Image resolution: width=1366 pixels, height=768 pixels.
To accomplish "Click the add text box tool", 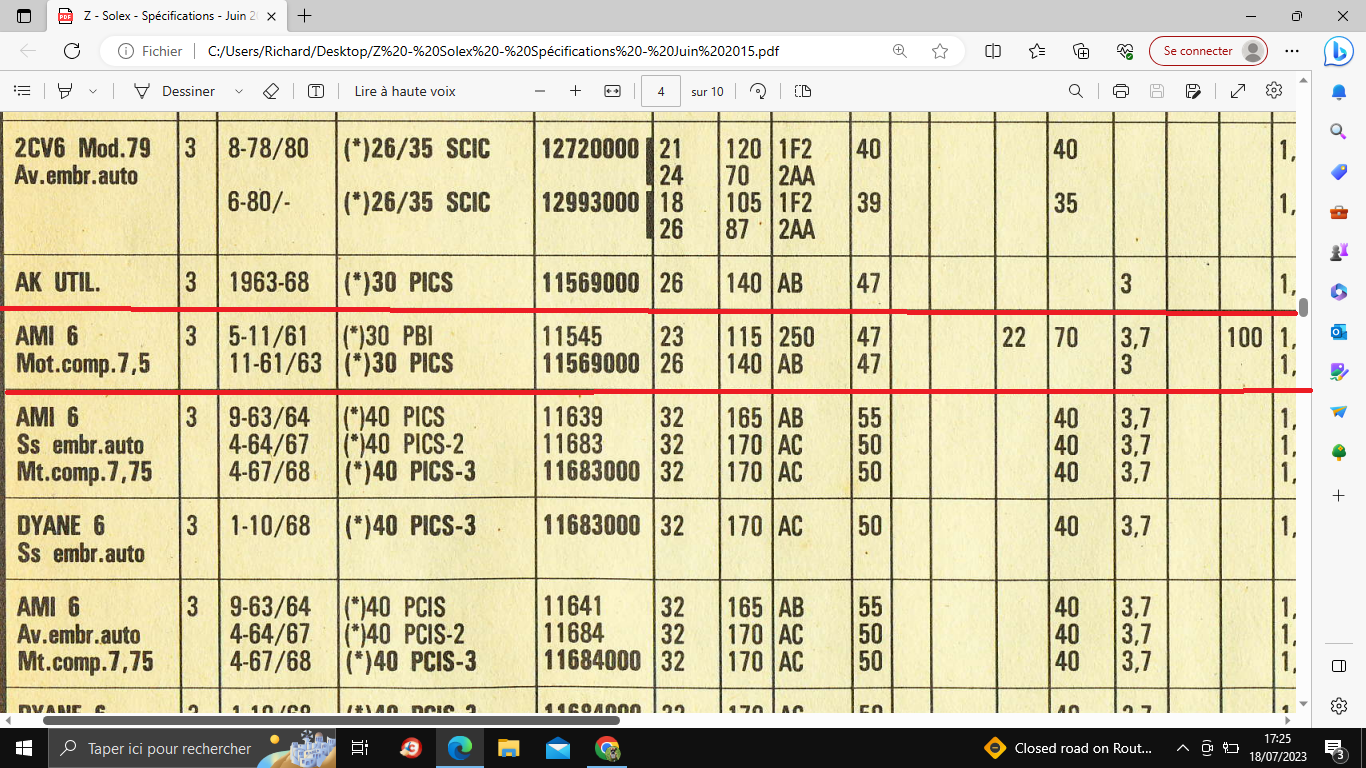I will 316,91.
